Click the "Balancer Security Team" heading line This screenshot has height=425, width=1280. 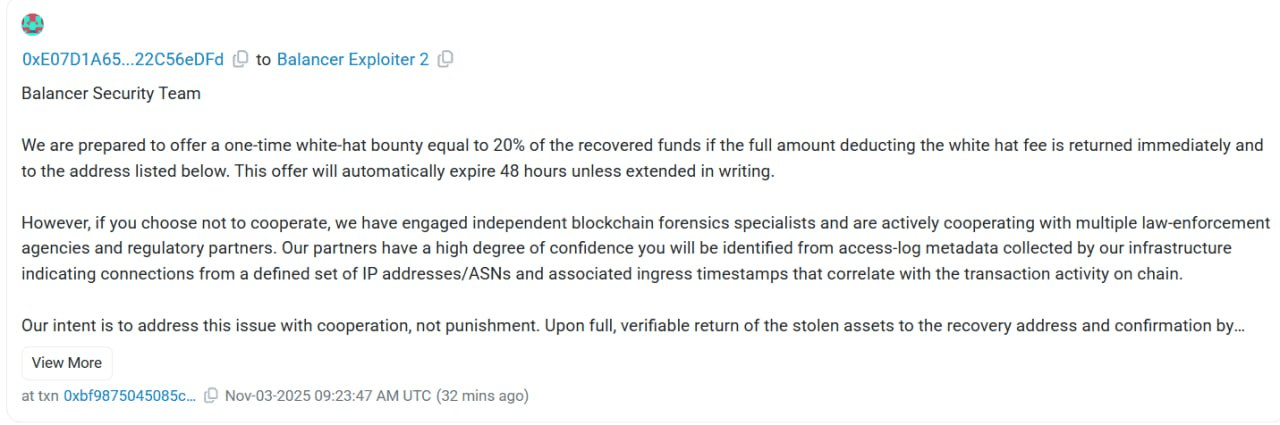point(111,94)
